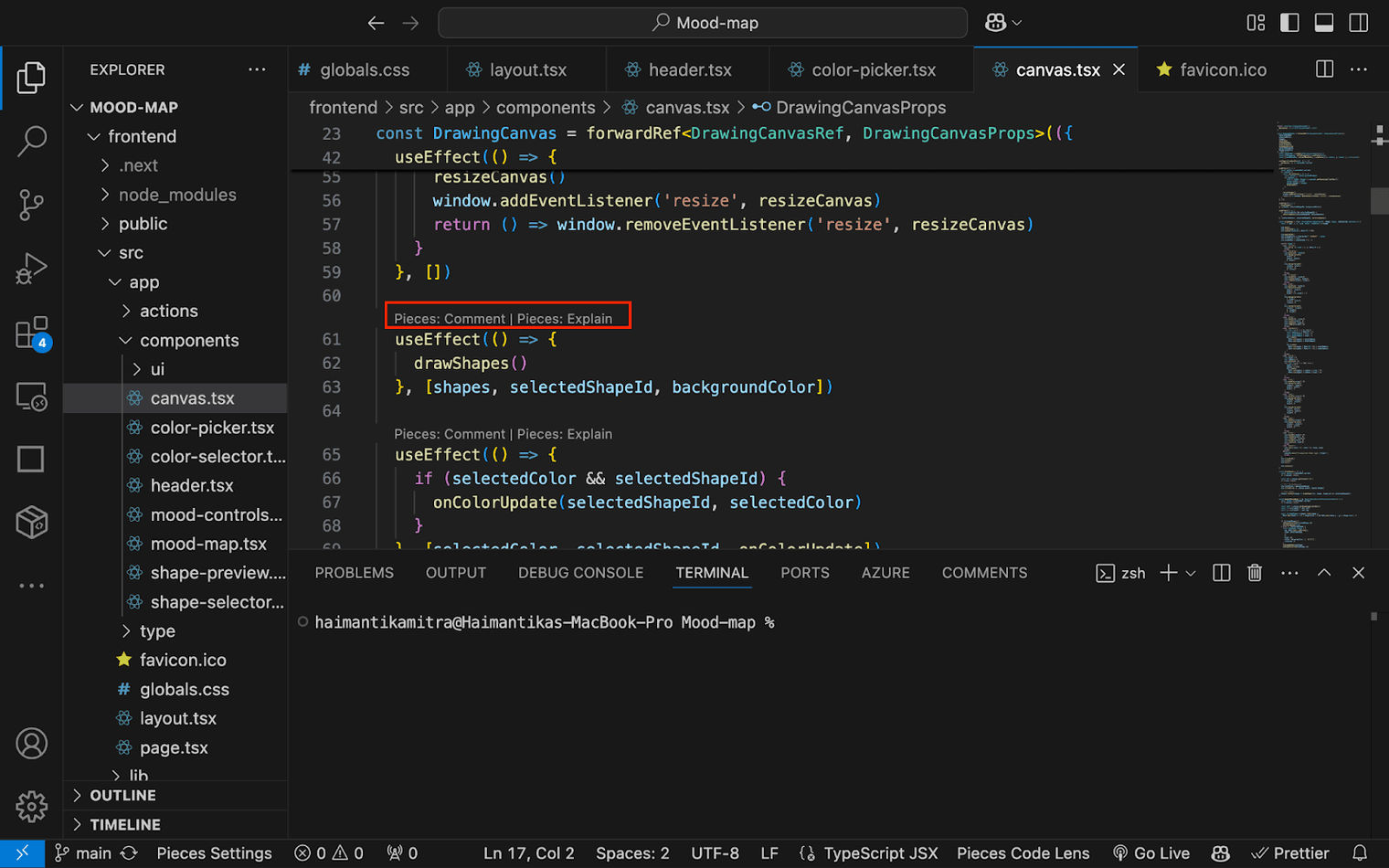Open mood-map.tsx in explorer
The height and width of the screenshot is (868, 1389).
[x=175, y=544]
